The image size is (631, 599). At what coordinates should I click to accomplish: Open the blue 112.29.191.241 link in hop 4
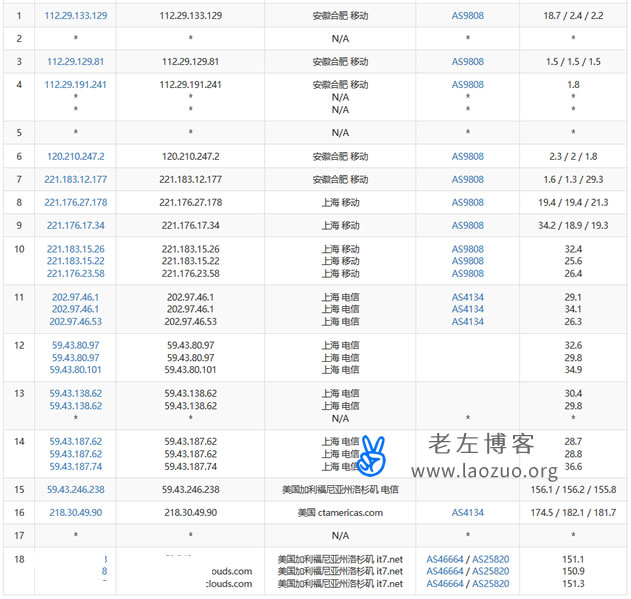click(76, 85)
